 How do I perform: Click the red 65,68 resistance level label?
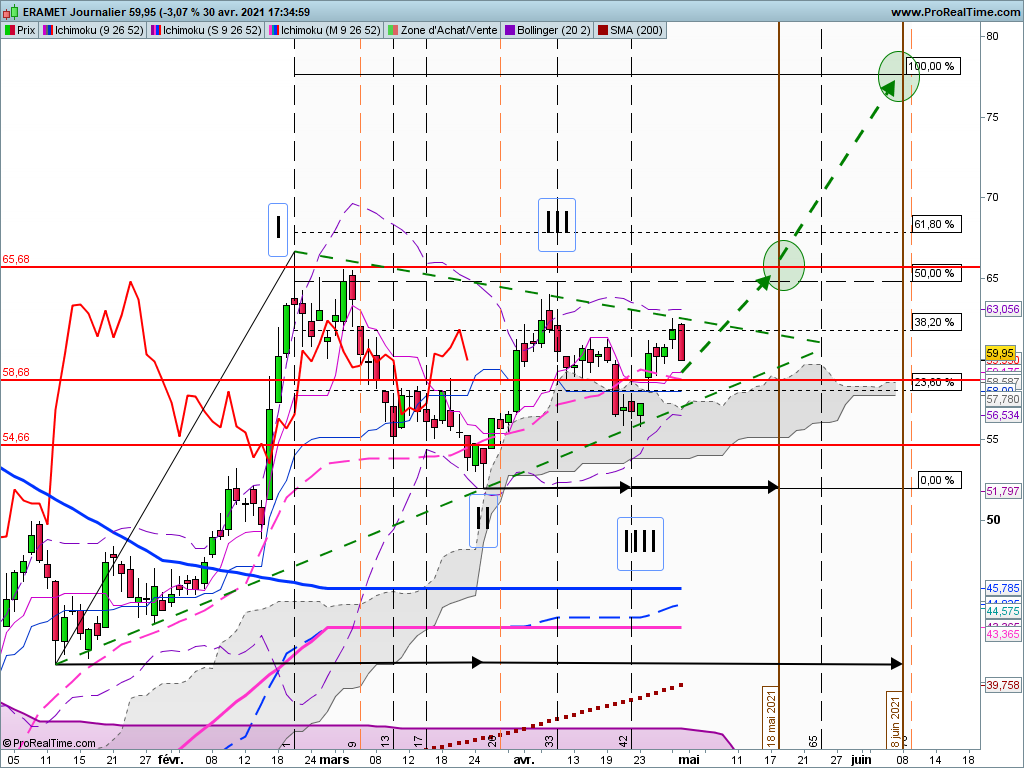[x=16, y=259]
